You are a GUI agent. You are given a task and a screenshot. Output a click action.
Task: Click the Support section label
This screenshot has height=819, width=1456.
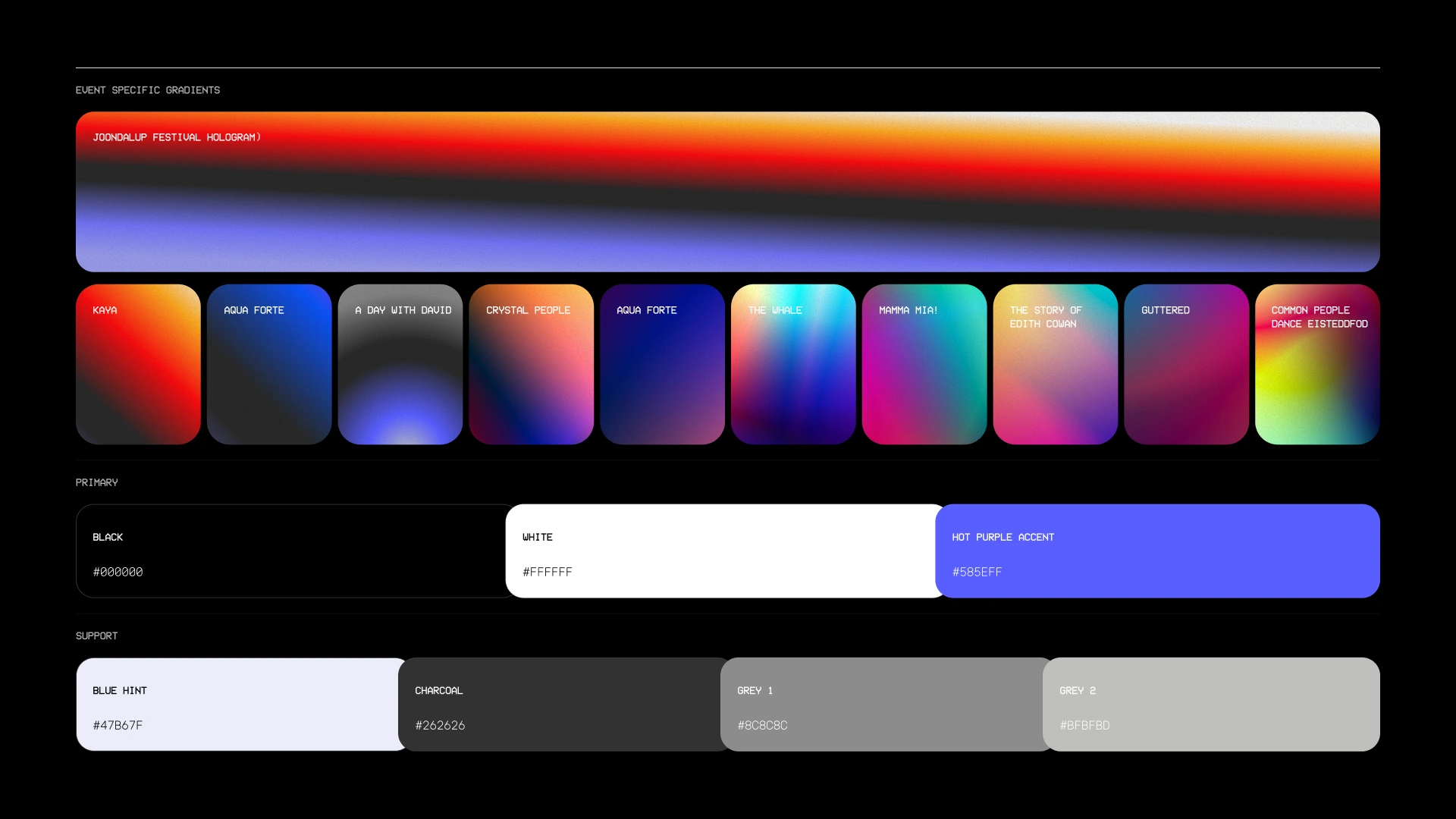click(96, 636)
